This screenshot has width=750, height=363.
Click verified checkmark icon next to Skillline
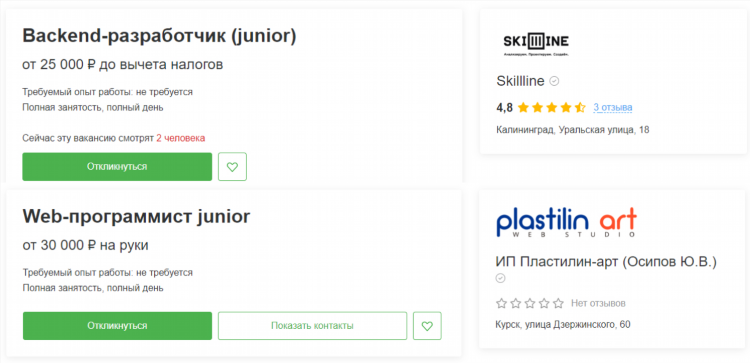click(x=554, y=81)
